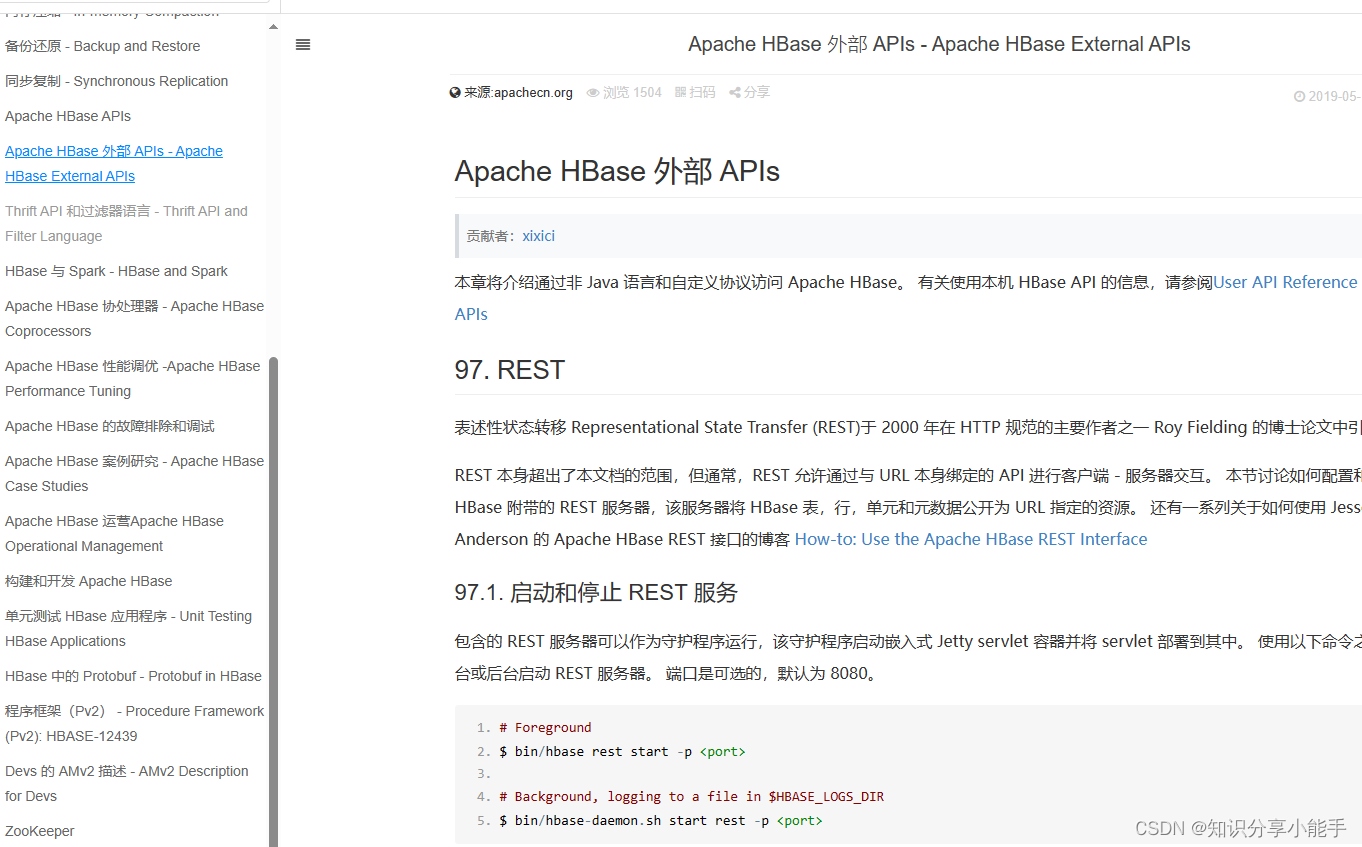Click the Apache HBase 外部 APIs heading
Viewport: 1362px width, 847px height.
(617, 171)
